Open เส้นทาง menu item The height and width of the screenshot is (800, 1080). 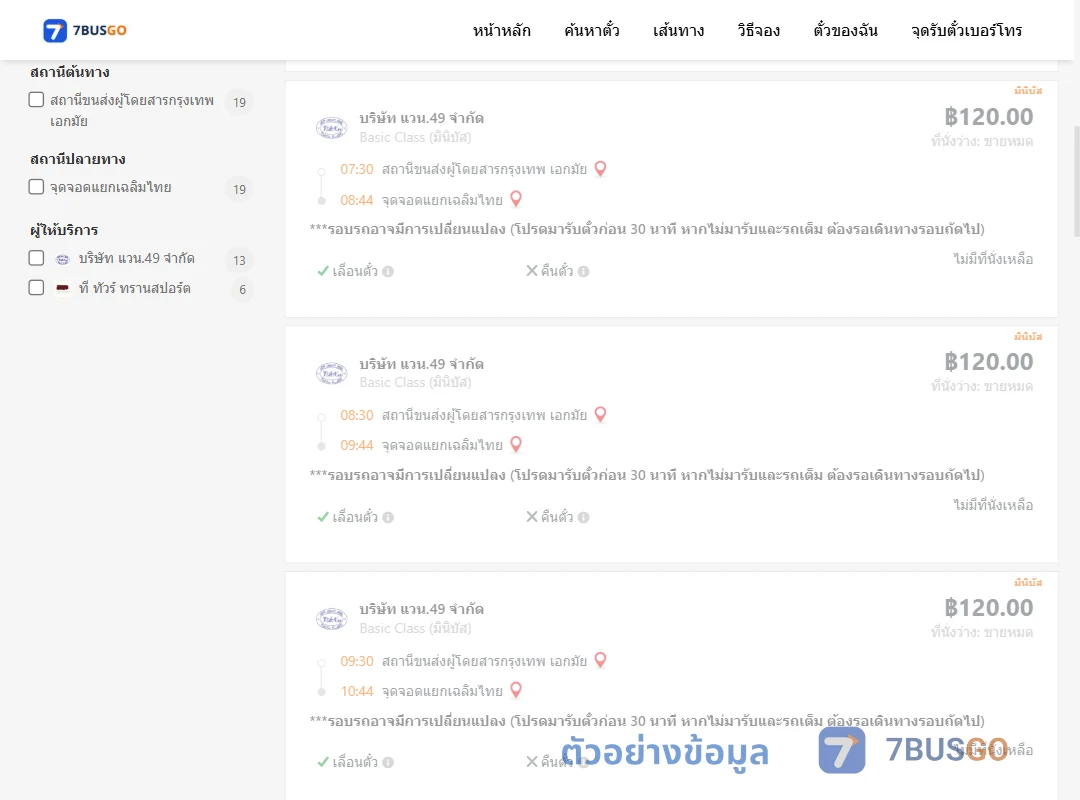[678, 30]
